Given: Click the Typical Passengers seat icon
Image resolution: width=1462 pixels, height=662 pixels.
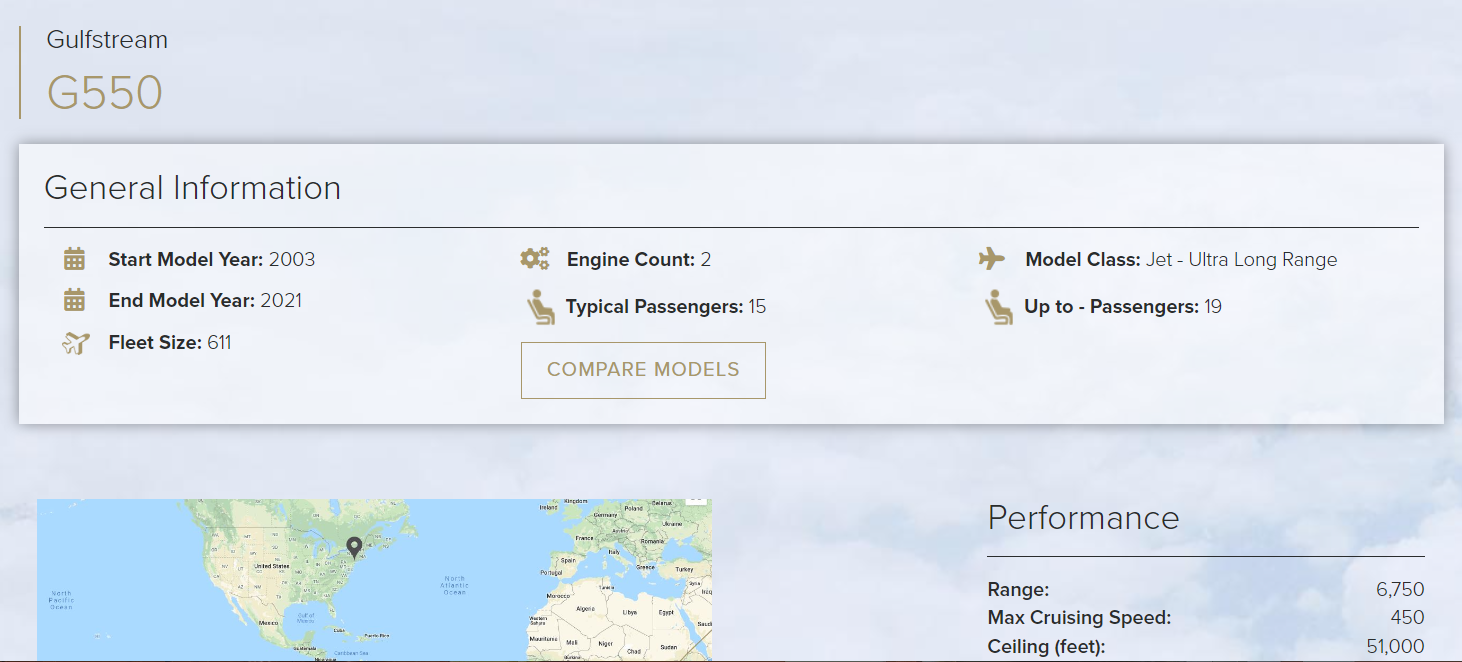Looking at the screenshot, I should pos(540,307).
